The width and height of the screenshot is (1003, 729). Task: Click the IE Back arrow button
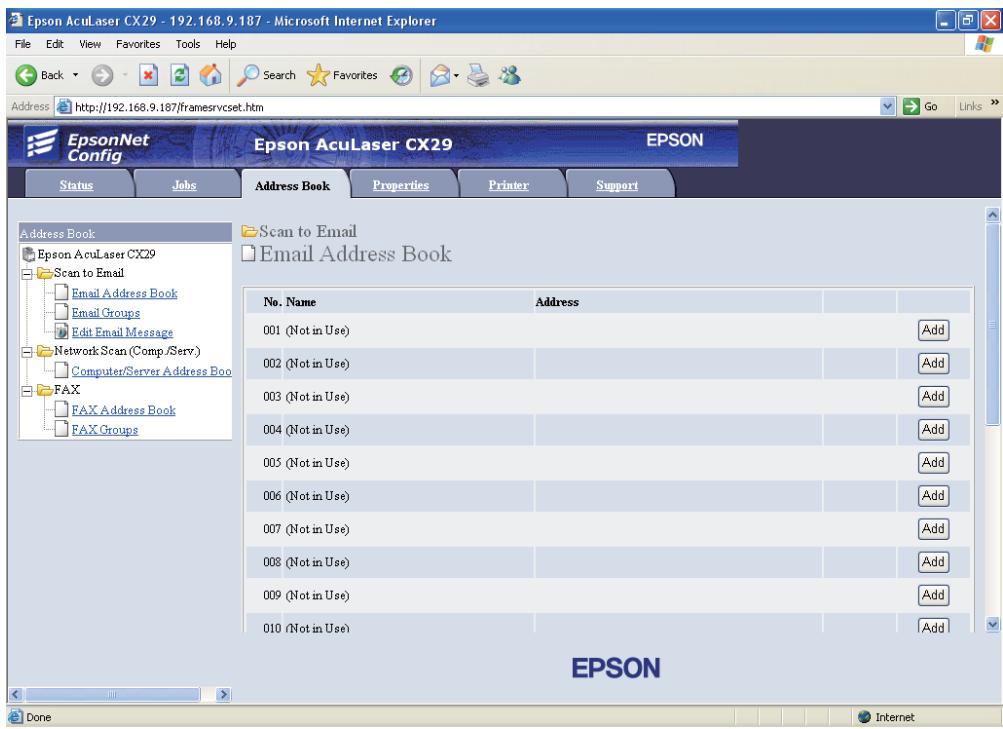point(26,75)
